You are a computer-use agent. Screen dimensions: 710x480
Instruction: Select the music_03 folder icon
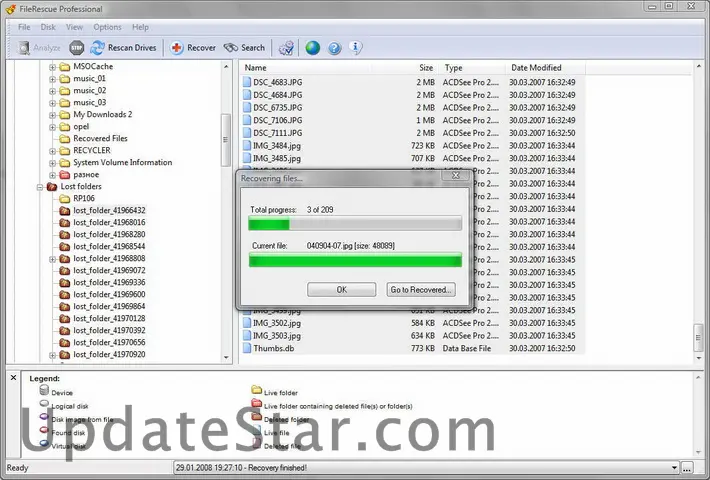(65, 103)
